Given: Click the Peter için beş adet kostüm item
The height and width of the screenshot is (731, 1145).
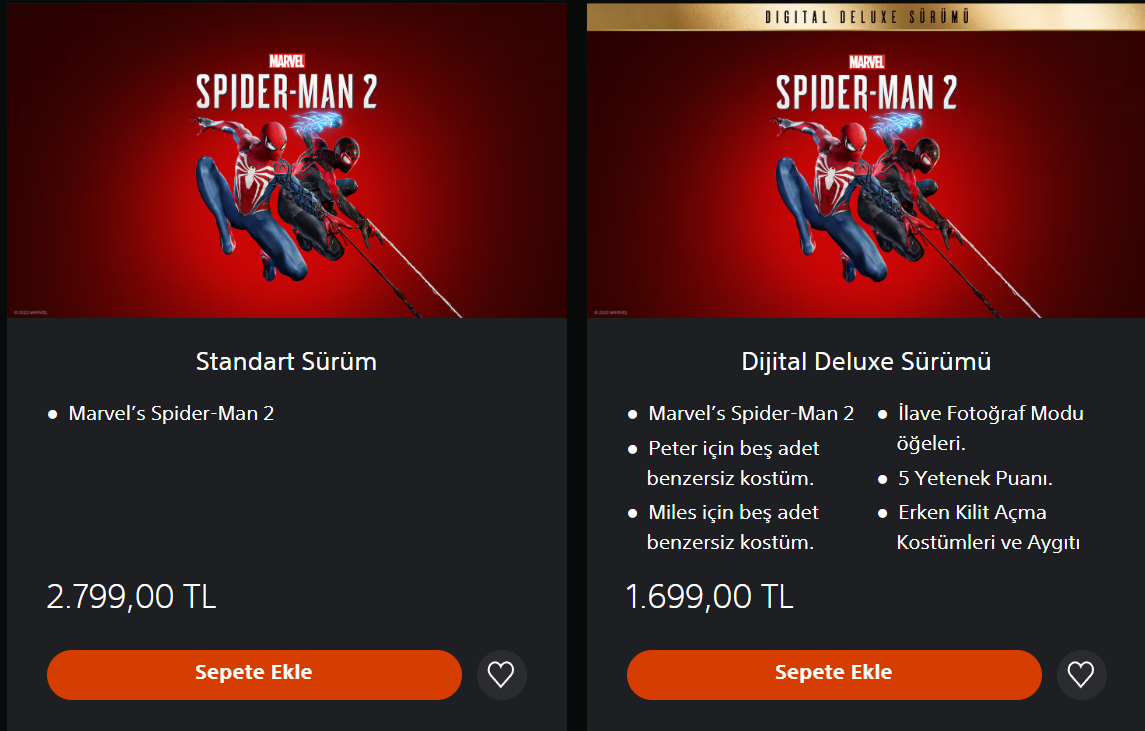Looking at the screenshot, I should pos(733,462).
